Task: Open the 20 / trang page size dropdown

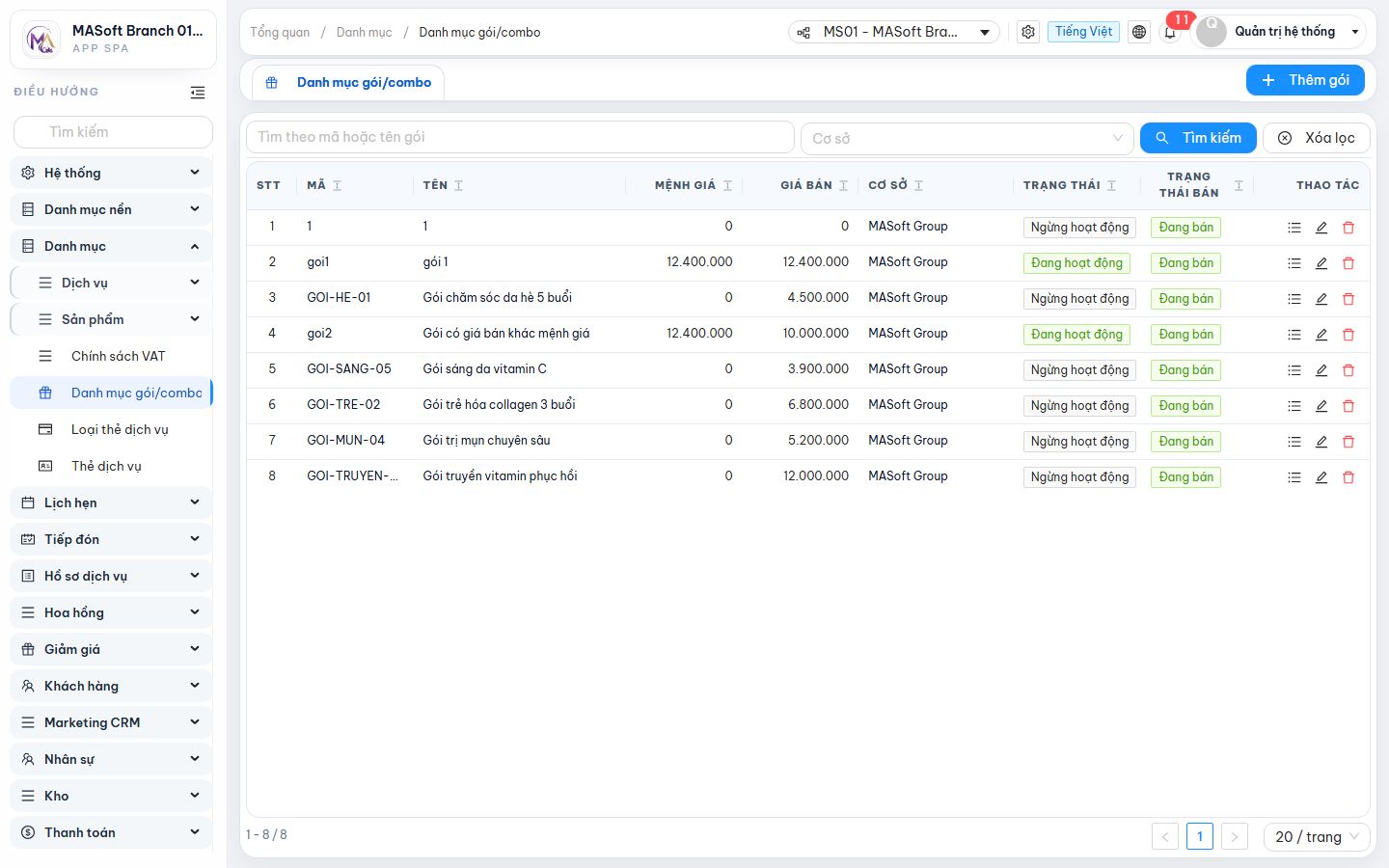Action: coord(1317,837)
